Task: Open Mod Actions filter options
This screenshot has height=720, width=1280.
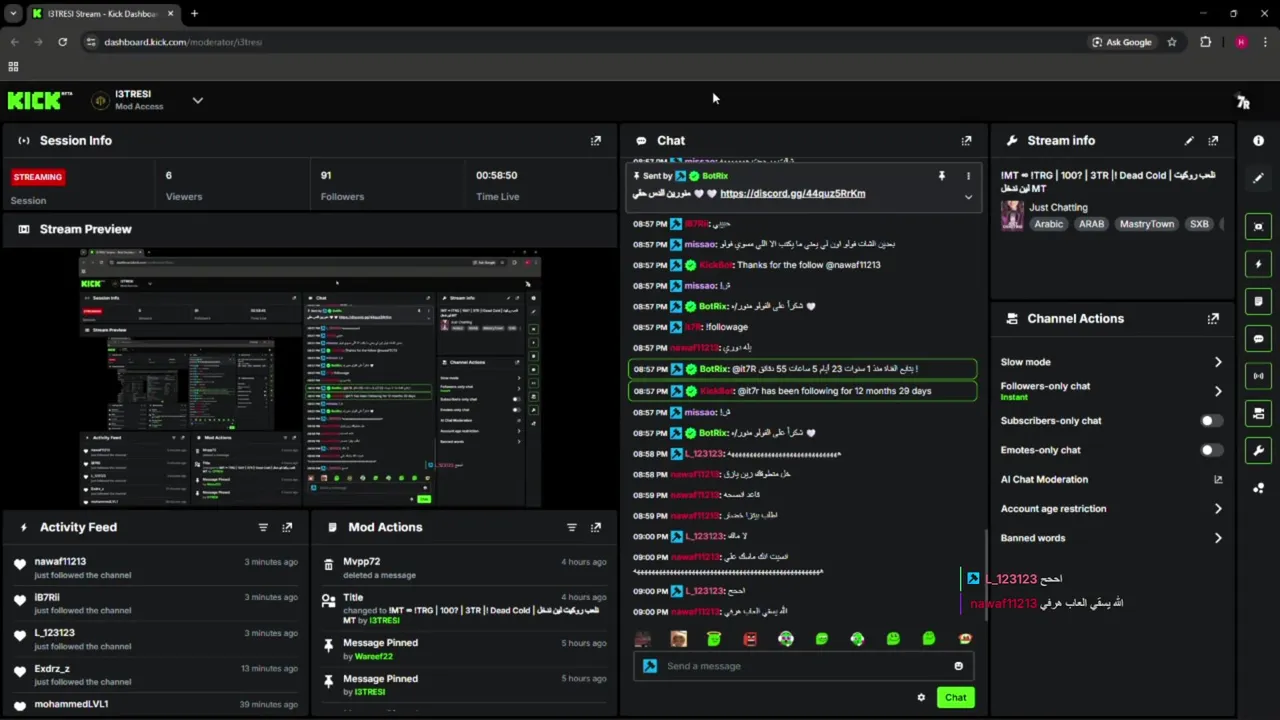Action: point(572,527)
